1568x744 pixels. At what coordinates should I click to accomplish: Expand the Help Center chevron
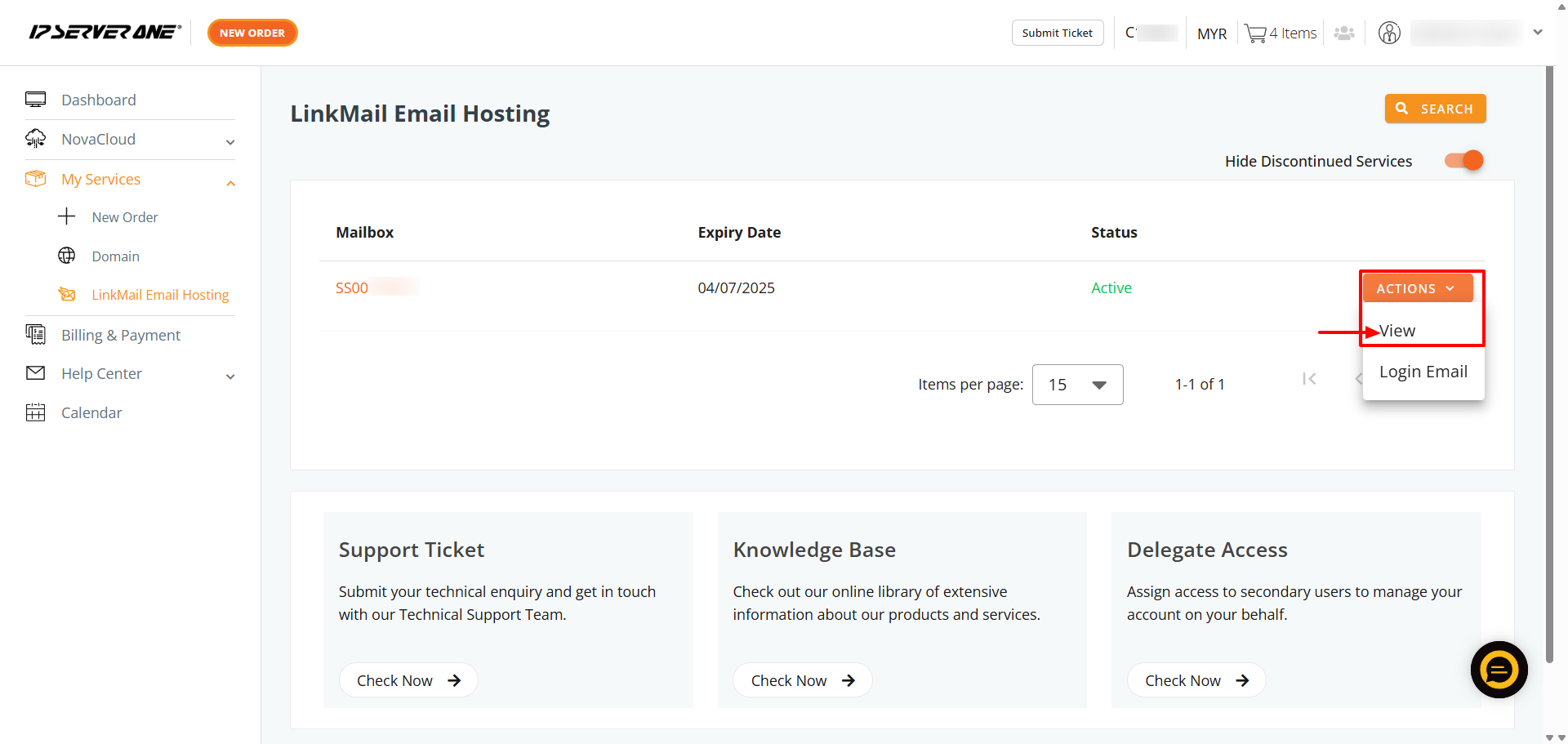tap(230, 376)
